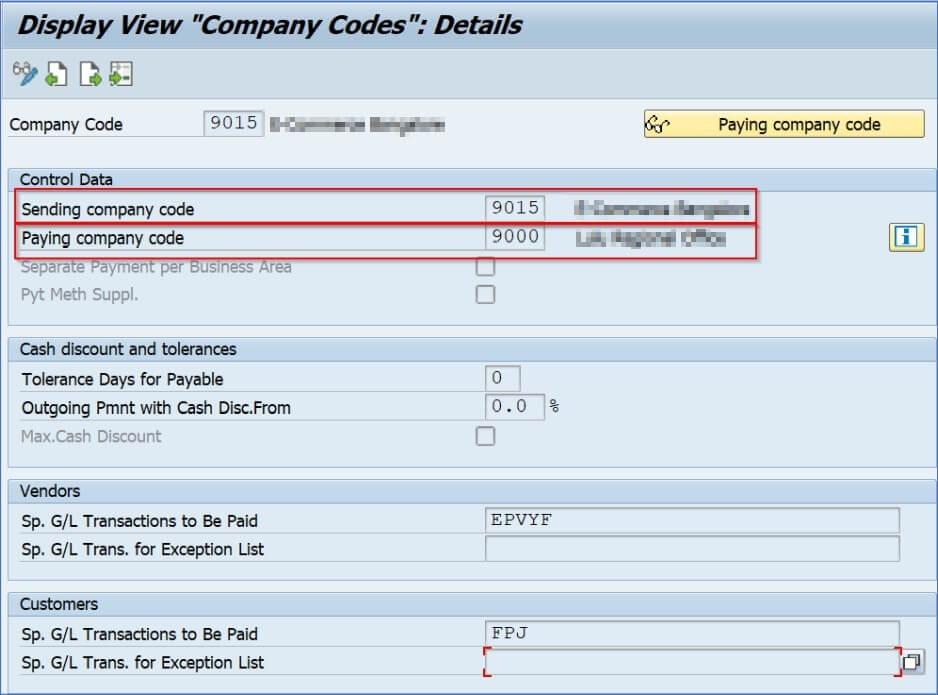Open the Paying company code button
The height and width of the screenshot is (695, 938).
tap(784, 124)
